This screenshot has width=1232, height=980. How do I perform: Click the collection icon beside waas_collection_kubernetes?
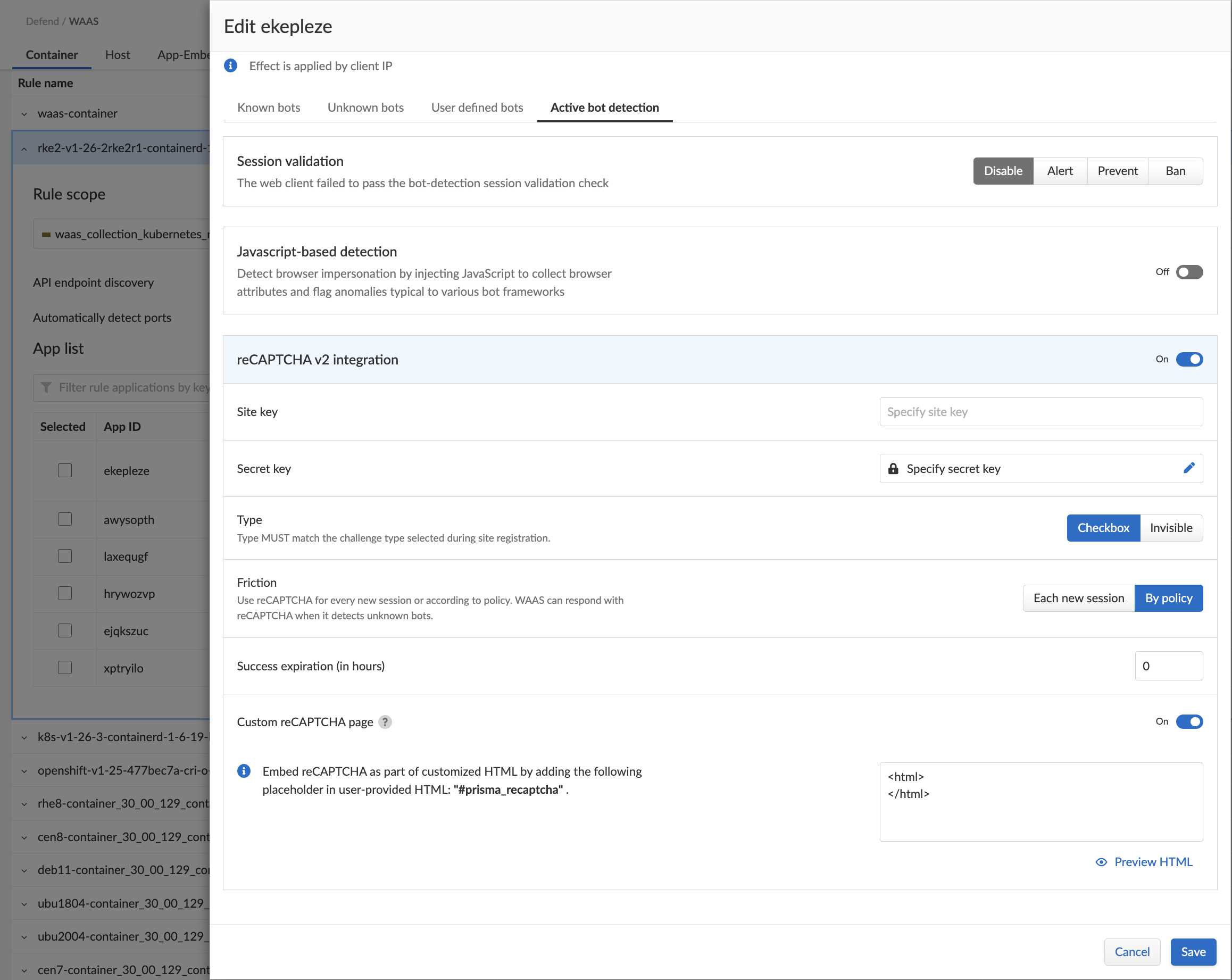[46, 234]
